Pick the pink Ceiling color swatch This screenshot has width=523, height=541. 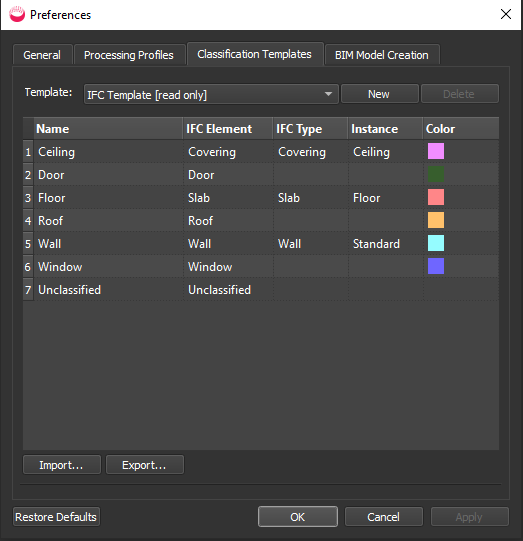436,151
